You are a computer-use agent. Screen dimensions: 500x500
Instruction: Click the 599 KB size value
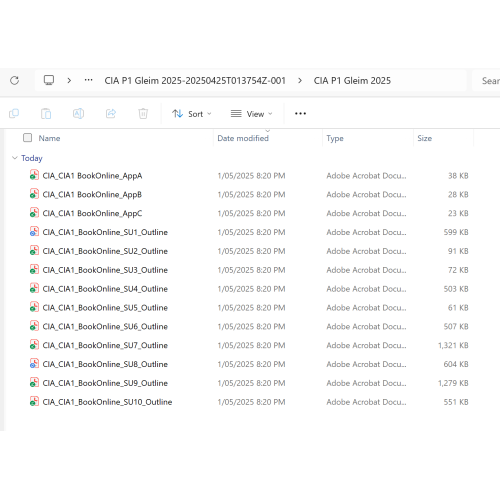click(456, 232)
